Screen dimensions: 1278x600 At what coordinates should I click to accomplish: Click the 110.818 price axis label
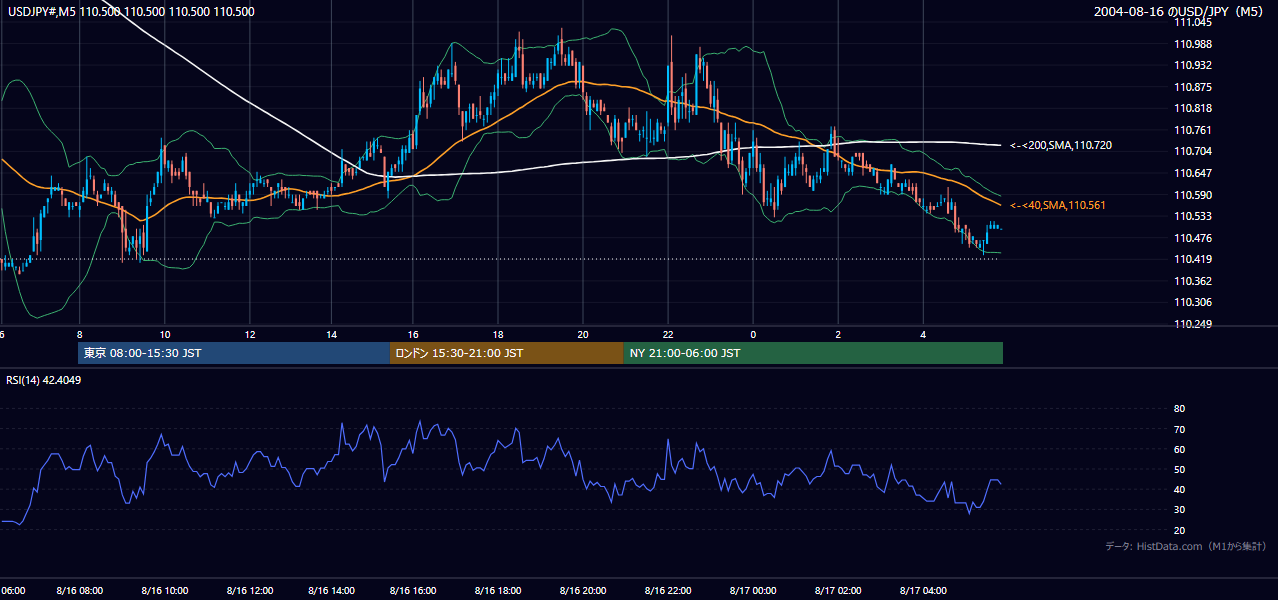tap(1194, 108)
